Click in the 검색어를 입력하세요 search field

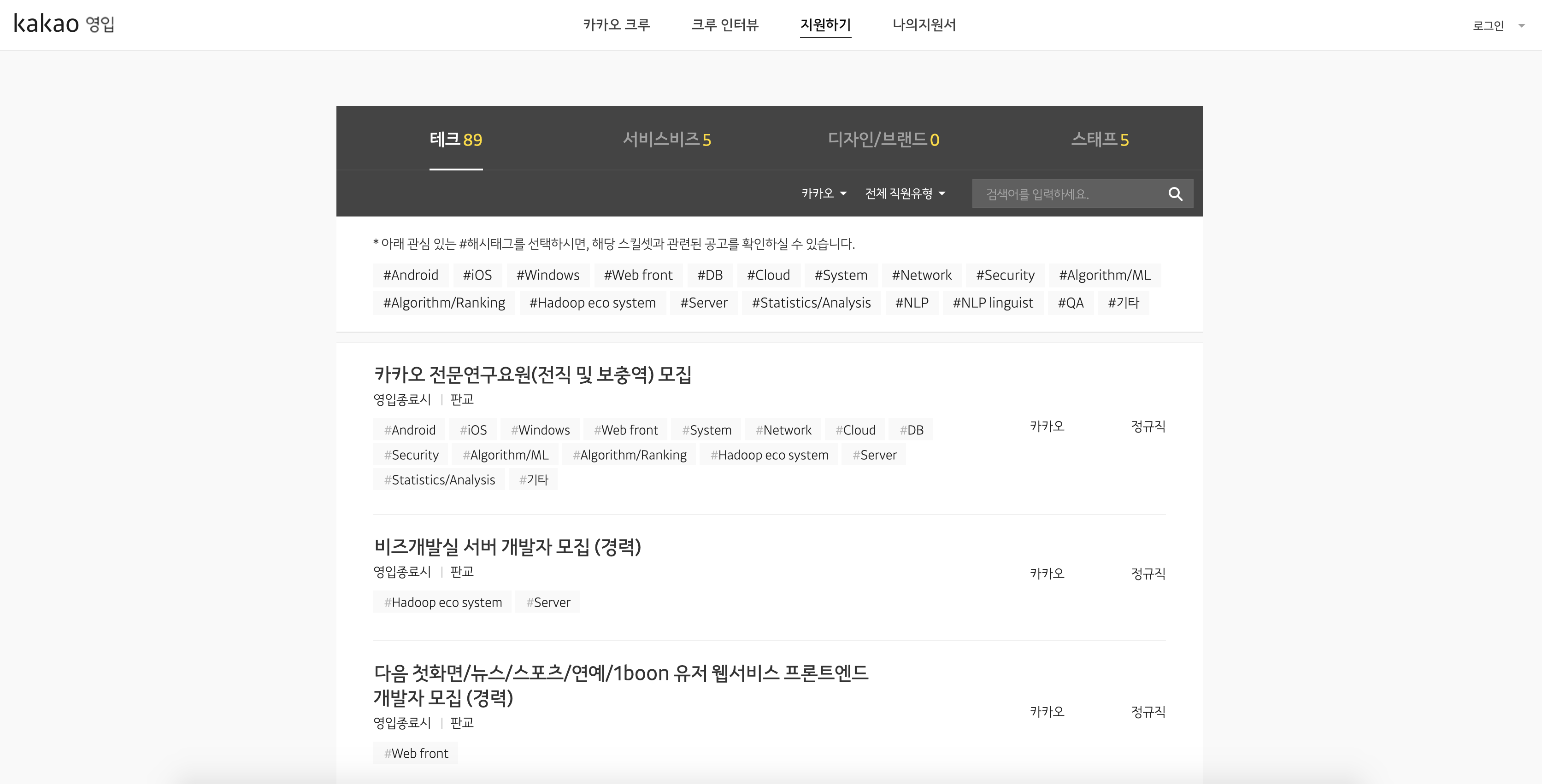tap(1065, 194)
